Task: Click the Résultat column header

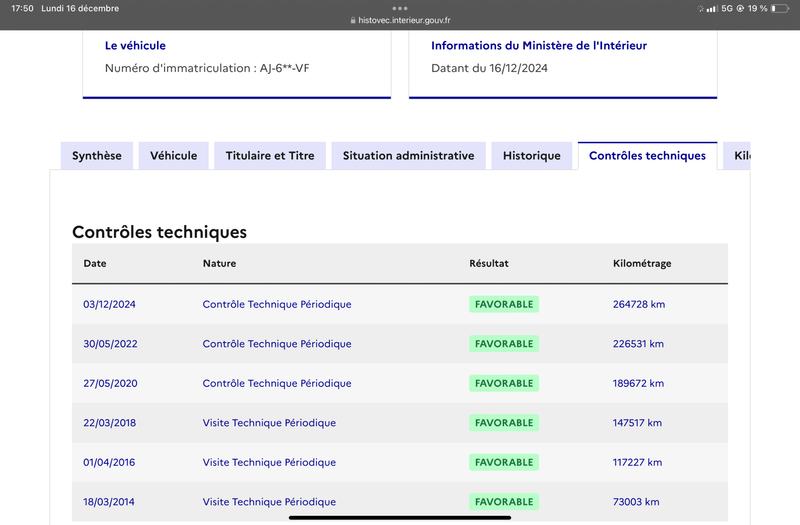Action: 489,263
